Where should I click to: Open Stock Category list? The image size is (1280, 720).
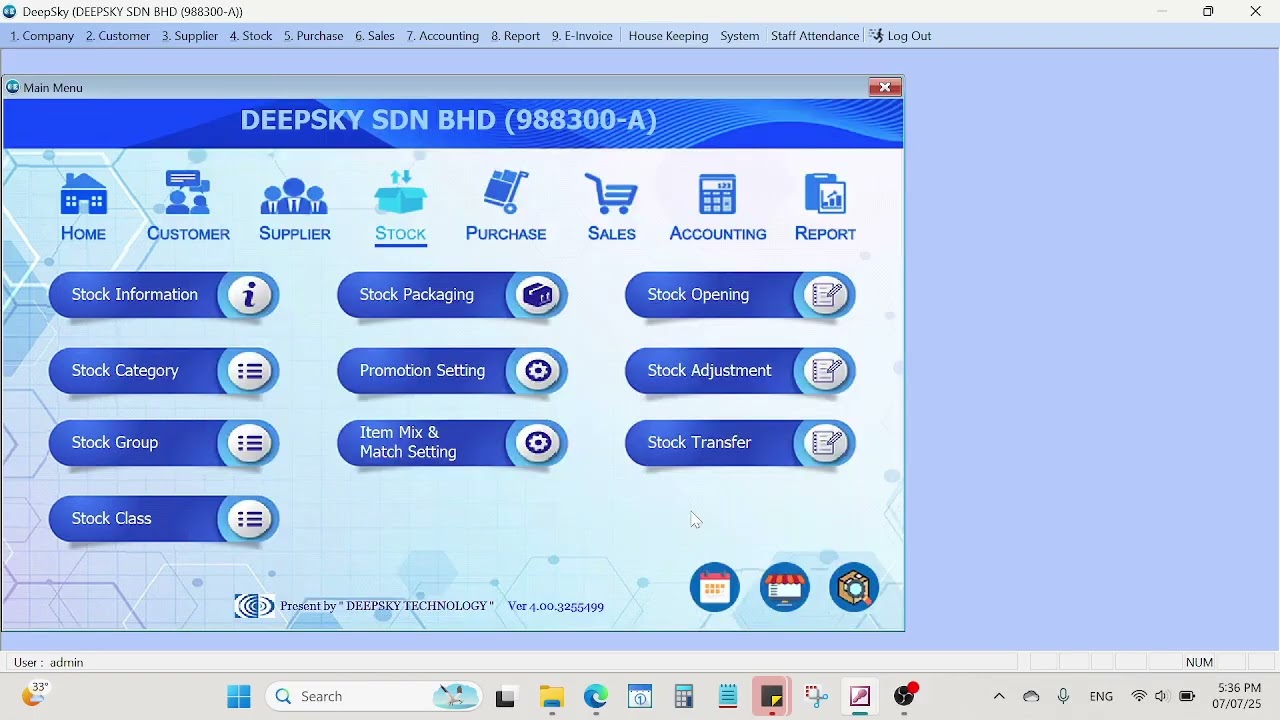[x=163, y=371]
